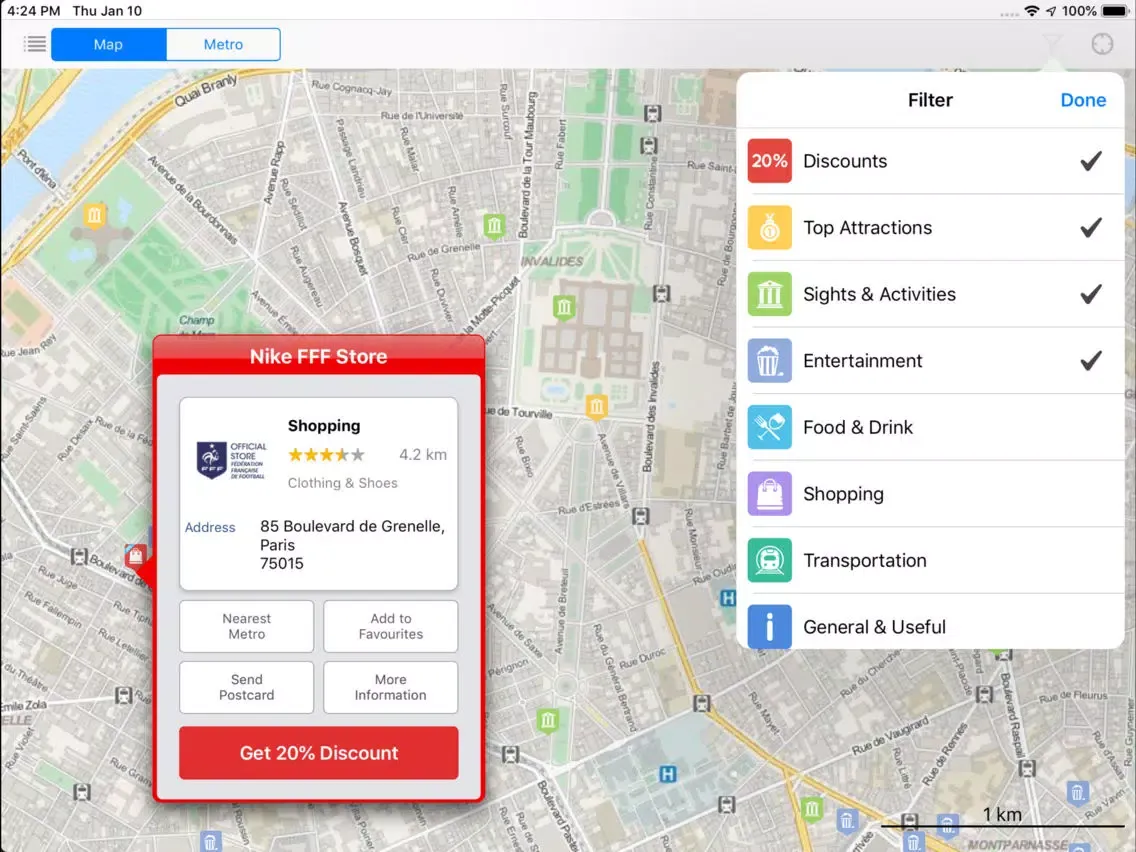Click the star rating of the store

point(326,455)
